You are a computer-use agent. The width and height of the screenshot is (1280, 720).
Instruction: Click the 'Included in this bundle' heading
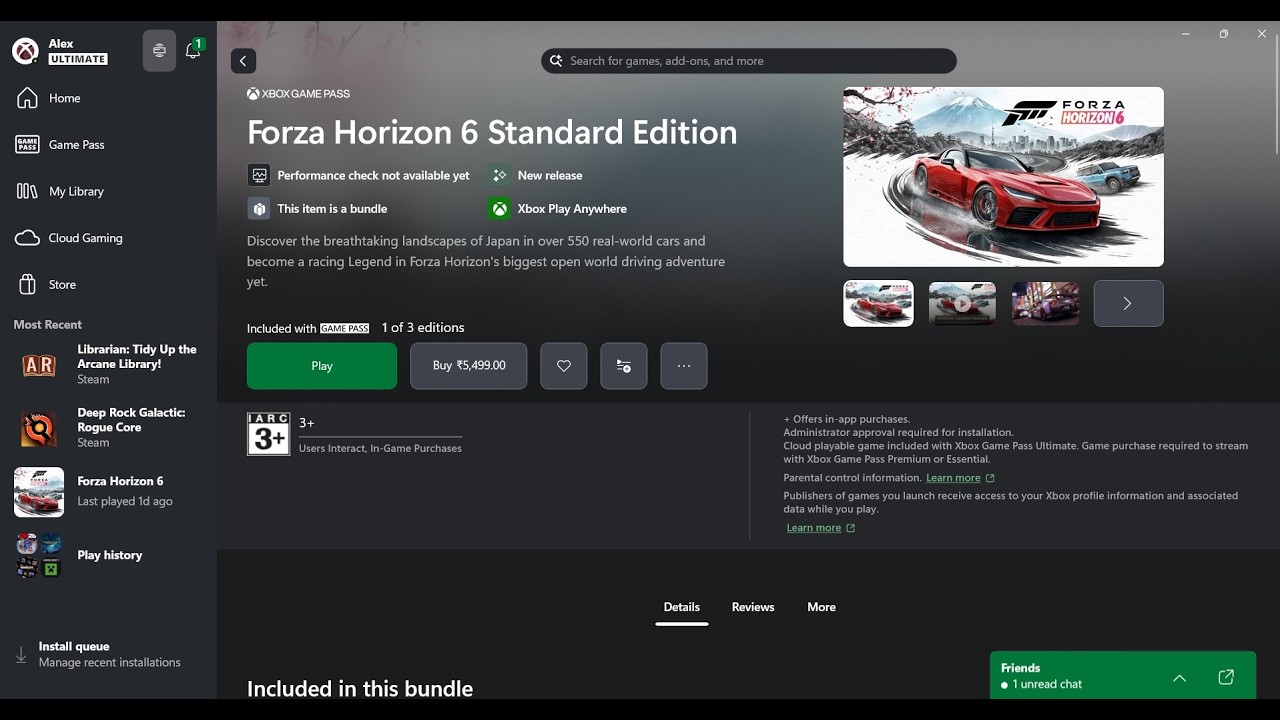point(360,689)
